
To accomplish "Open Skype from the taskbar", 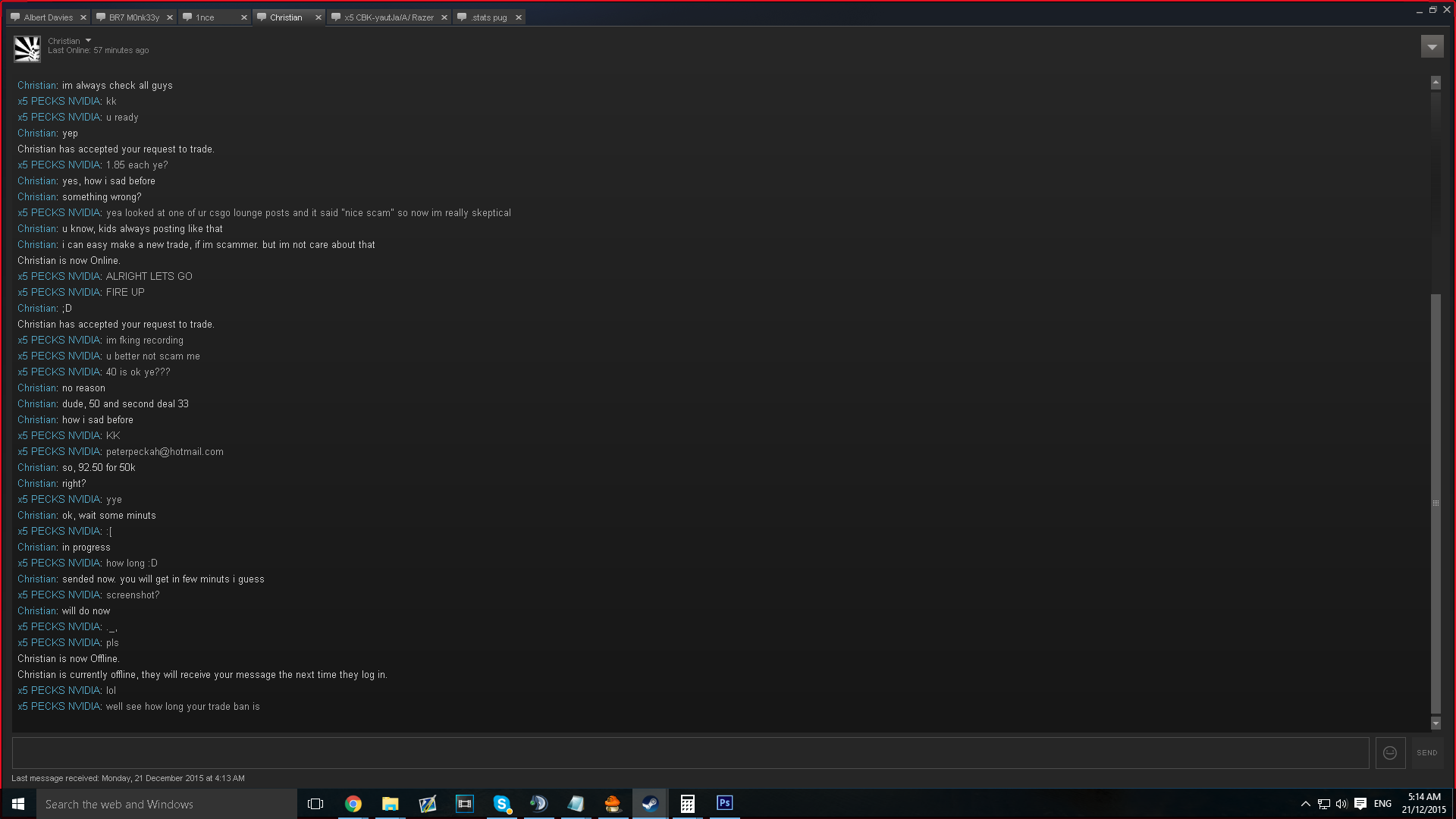I will (x=501, y=804).
